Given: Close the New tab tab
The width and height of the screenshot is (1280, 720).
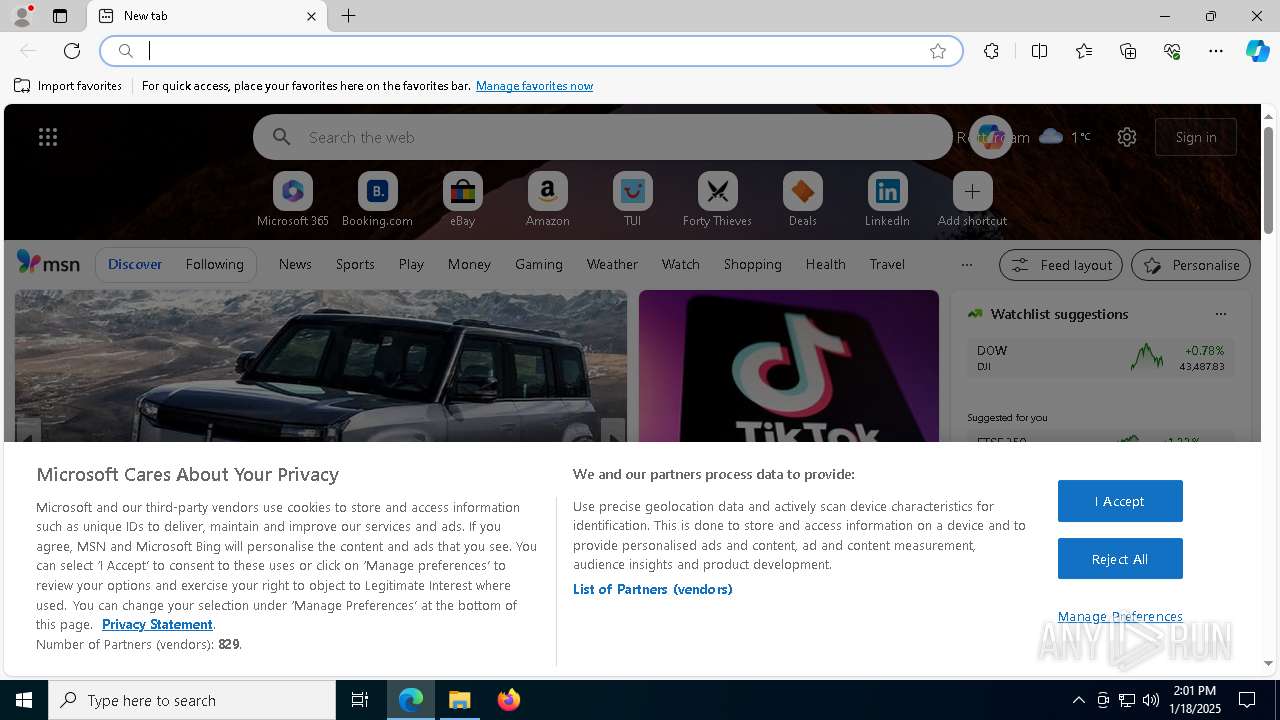Looking at the screenshot, I should 311,16.
